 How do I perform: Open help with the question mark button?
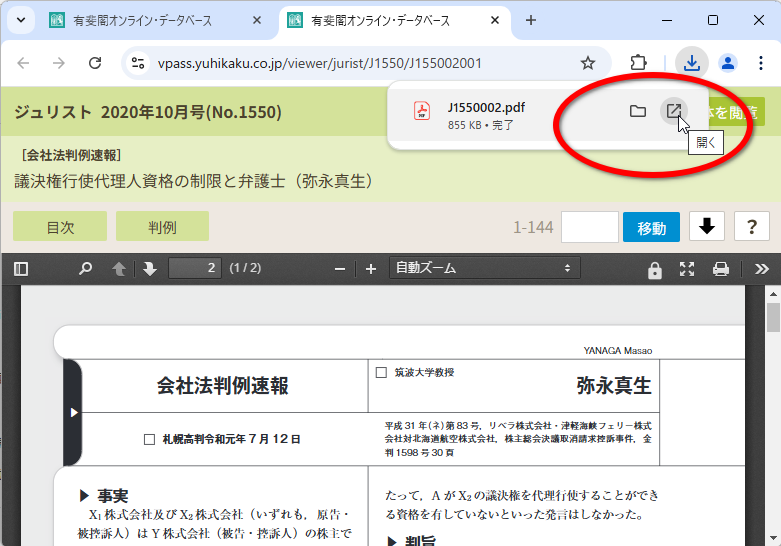[x=752, y=227]
